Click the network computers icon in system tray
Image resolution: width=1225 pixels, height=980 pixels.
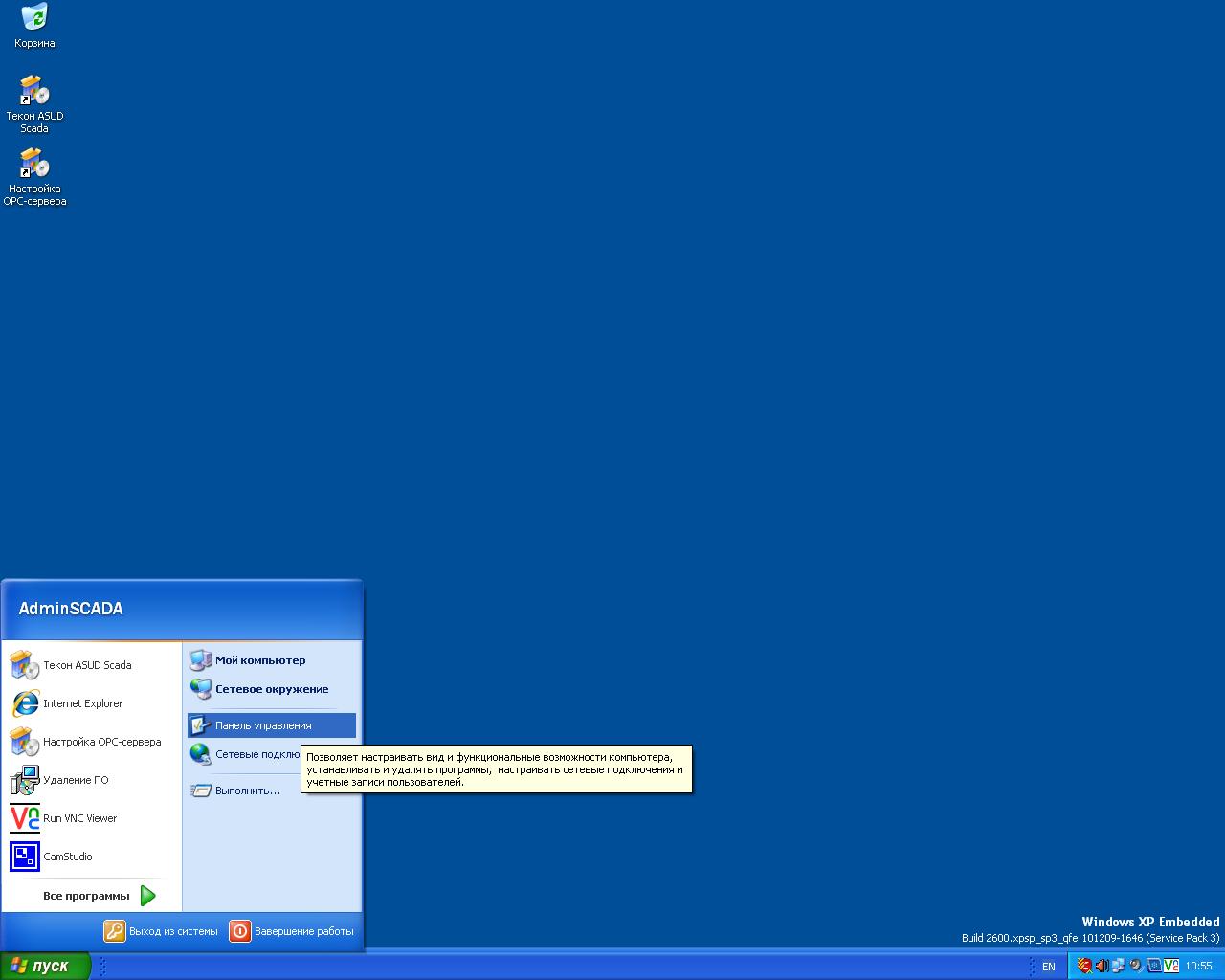click(1118, 966)
